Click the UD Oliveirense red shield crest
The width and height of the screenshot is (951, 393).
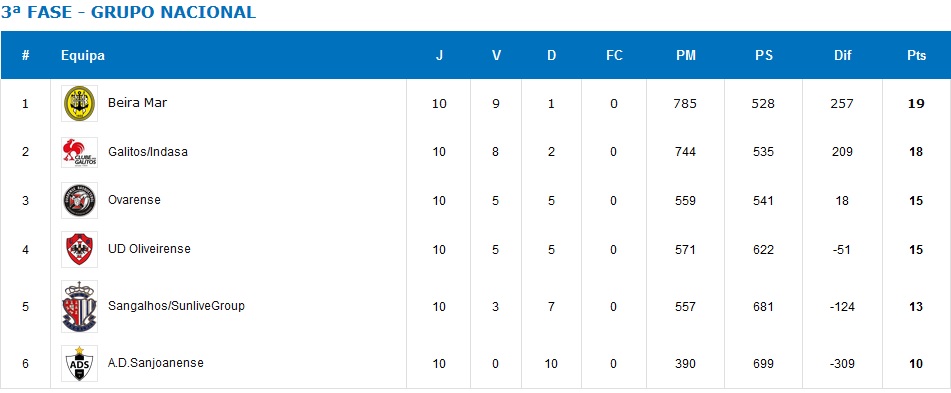79,249
